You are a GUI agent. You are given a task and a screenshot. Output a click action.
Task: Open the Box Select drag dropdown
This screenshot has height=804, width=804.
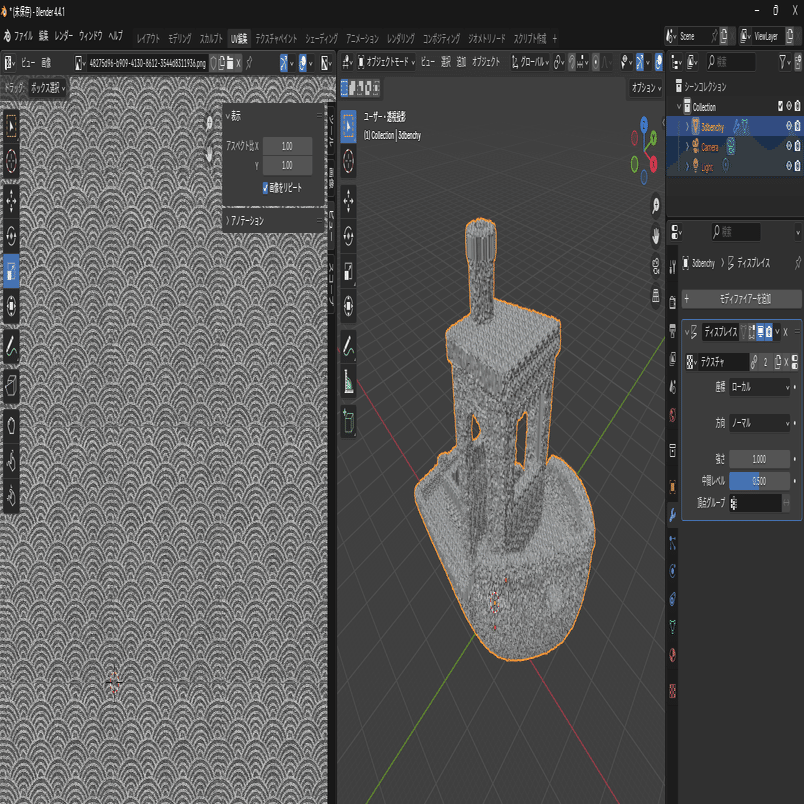[x=48, y=88]
